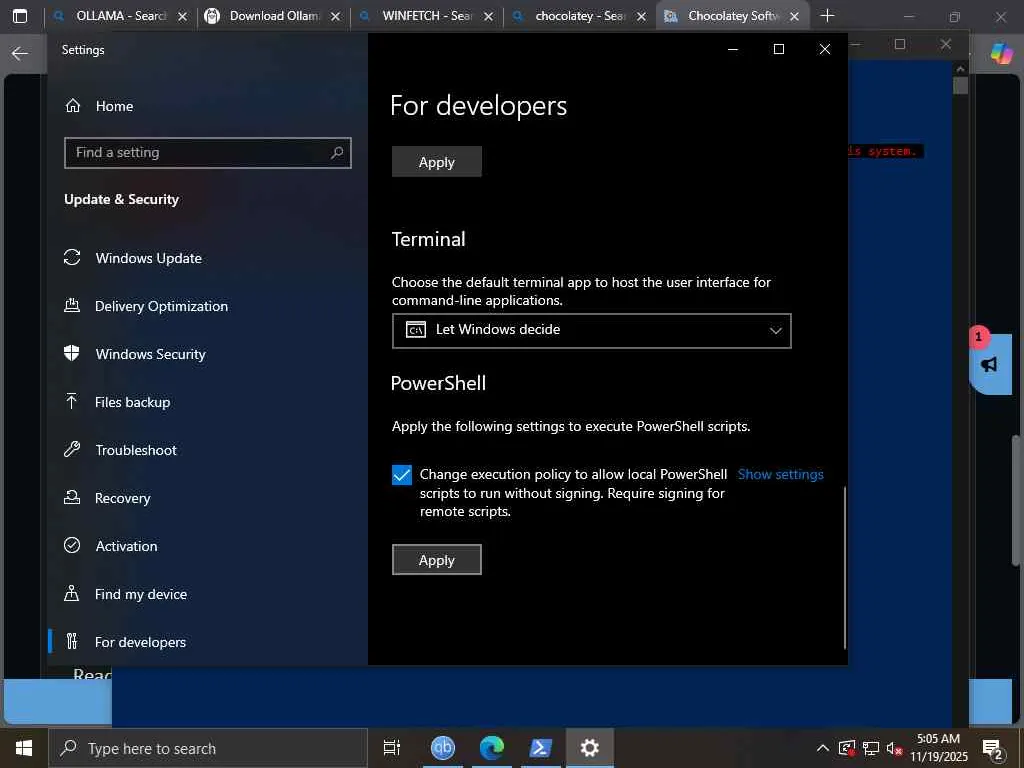Viewport: 1024px width, 768px height.
Task: Click the Settings gear on taskbar
Action: coord(590,748)
